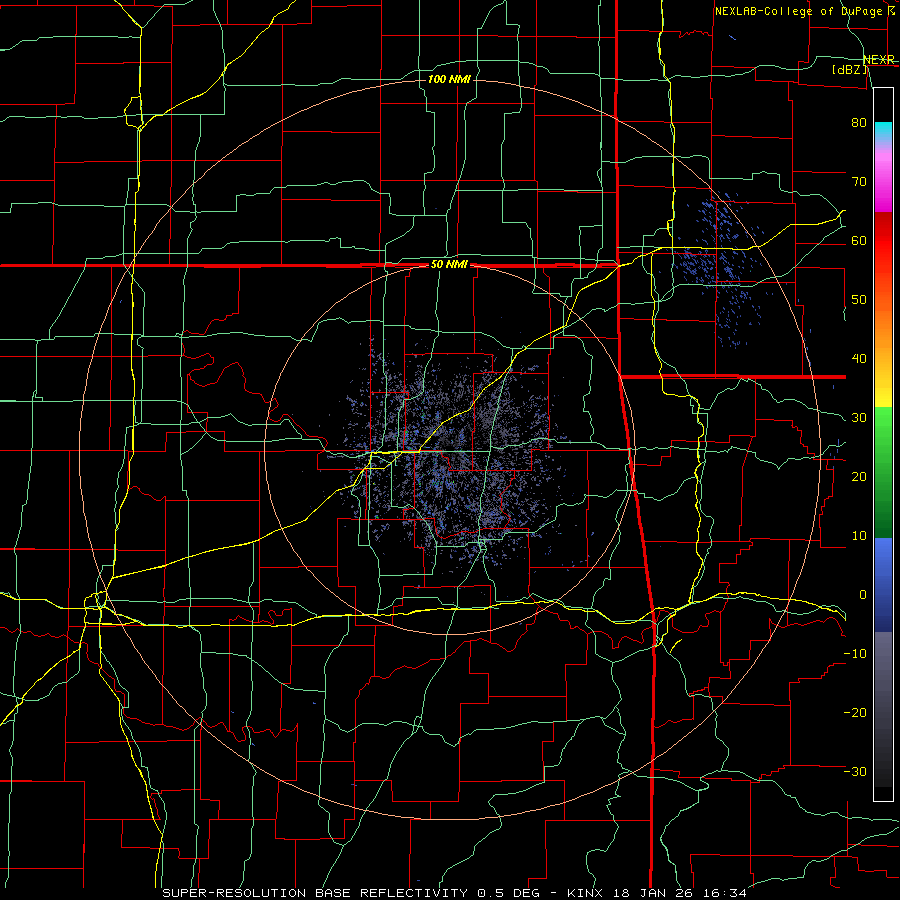This screenshot has width=900, height=900.
Task: Click the -30 dBZ scale value
Action: click(855, 772)
